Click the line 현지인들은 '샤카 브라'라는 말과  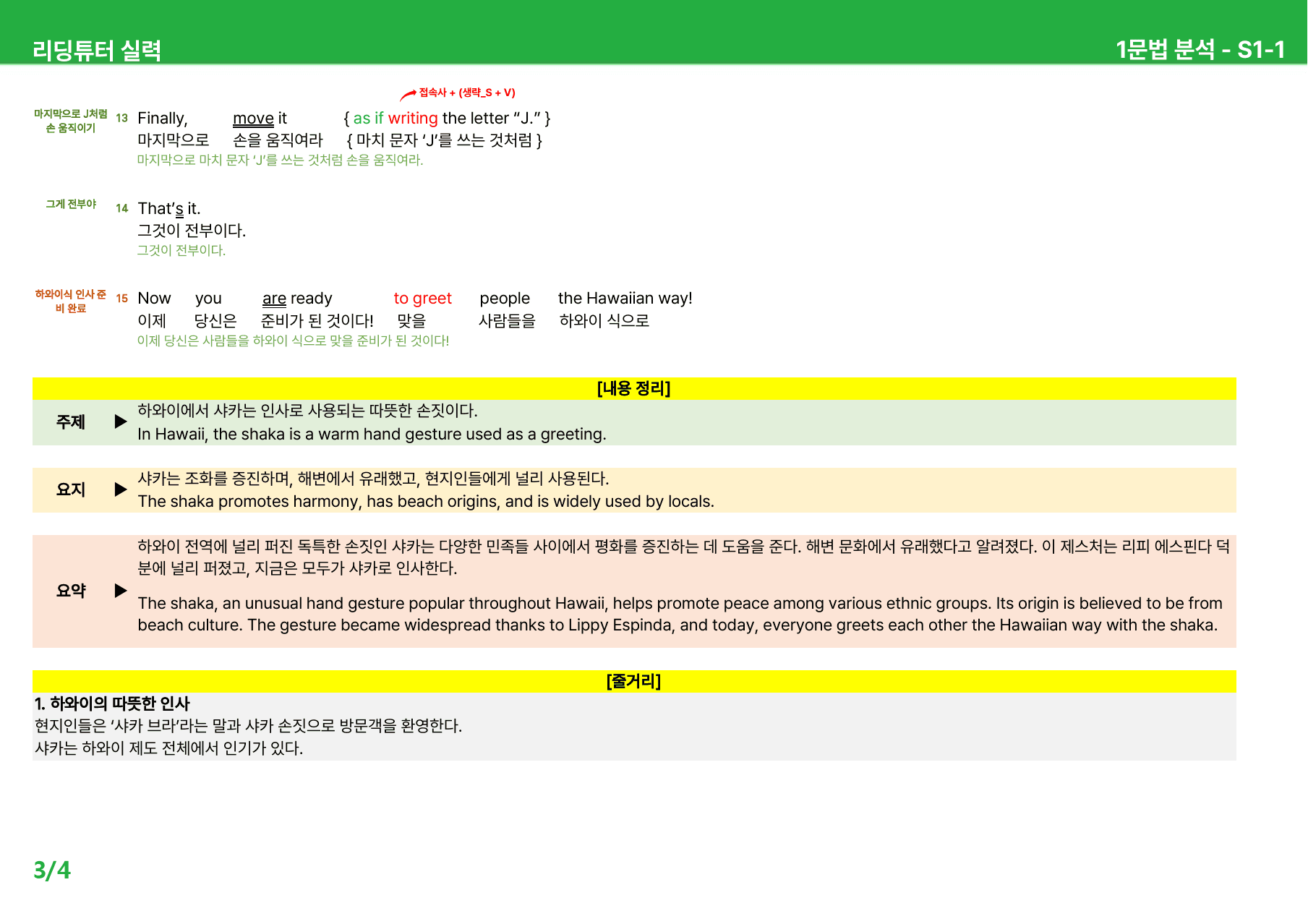point(249,725)
